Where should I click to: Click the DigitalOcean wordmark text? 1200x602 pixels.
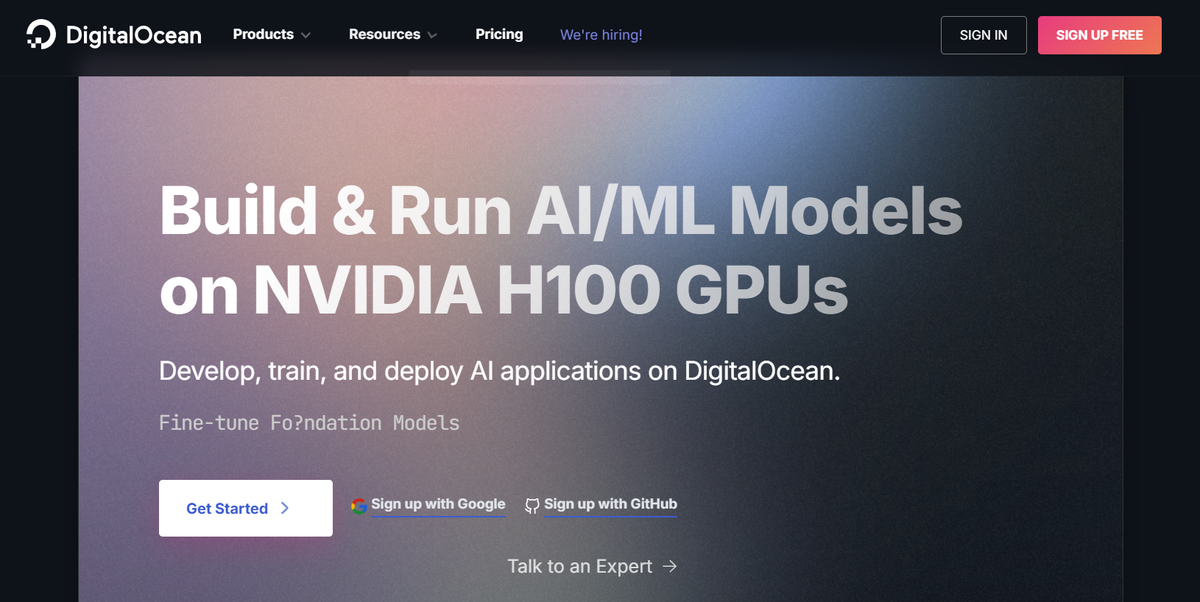coord(133,36)
